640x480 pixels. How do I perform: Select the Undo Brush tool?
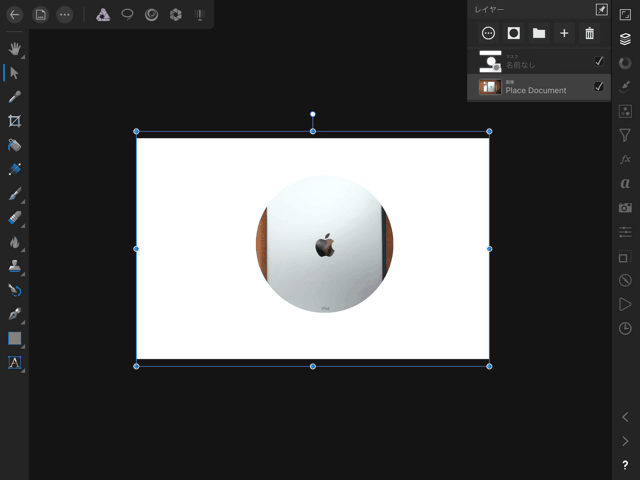(15, 290)
